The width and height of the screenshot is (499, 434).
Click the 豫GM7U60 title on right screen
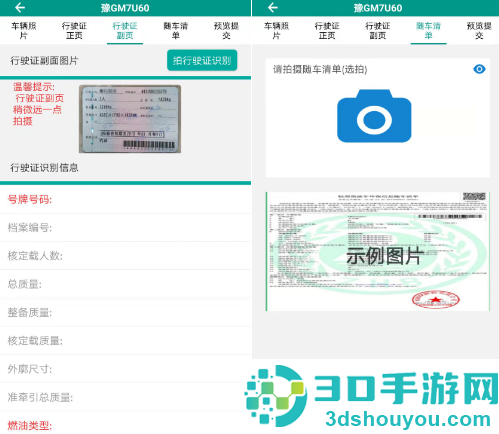pyautogui.click(x=378, y=8)
